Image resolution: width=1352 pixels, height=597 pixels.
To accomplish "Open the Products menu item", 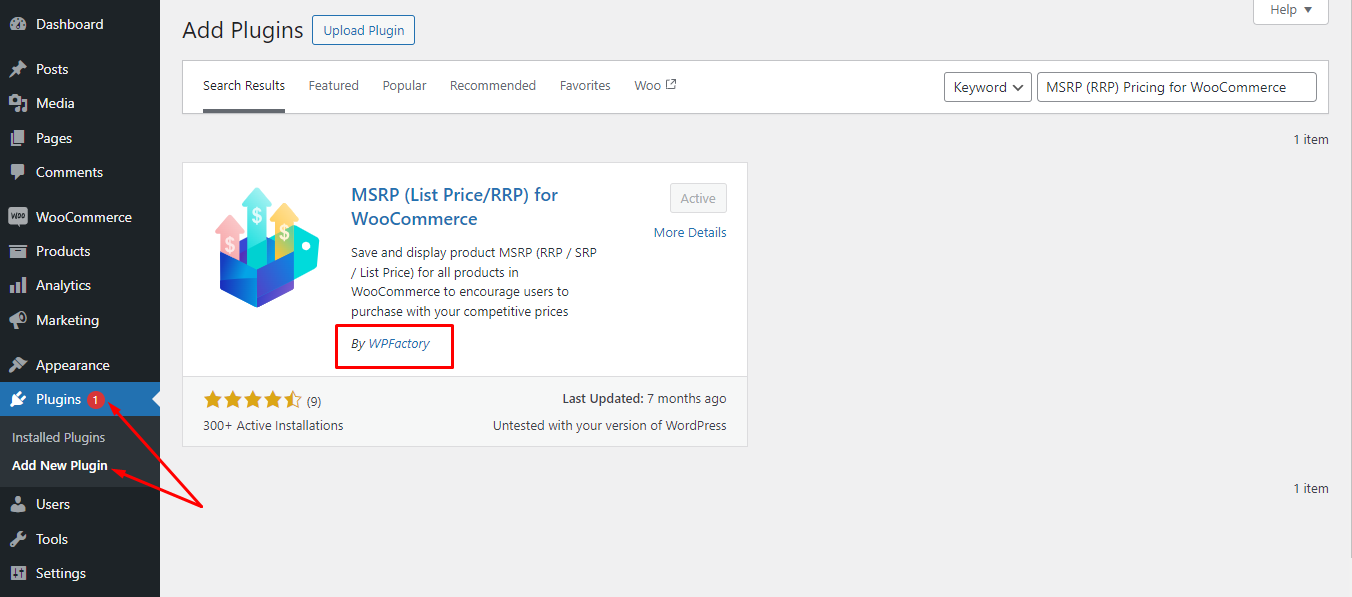I will tap(80, 251).
